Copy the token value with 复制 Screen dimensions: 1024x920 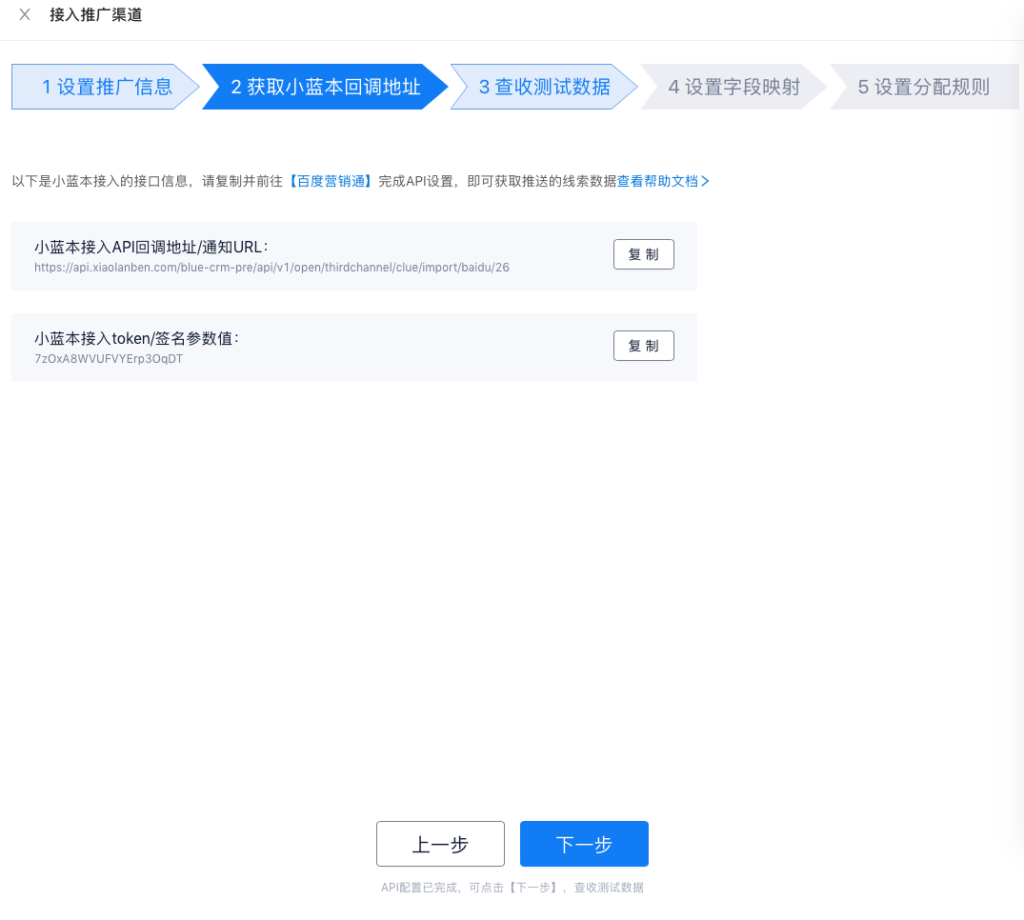point(643,346)
